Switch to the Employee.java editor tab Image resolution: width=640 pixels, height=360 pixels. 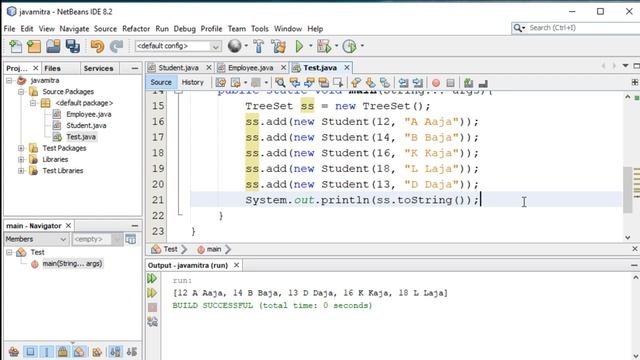click(250, 68)
